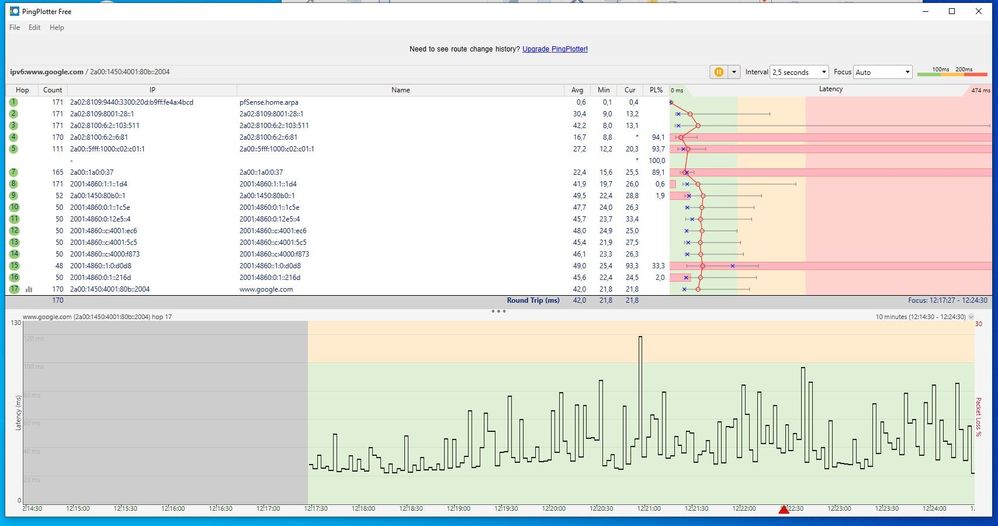The image size is (998, 526).
Task: Click IP 2001:4860:0:12e5::4 in hop 11
Action: tap(100, 219)
